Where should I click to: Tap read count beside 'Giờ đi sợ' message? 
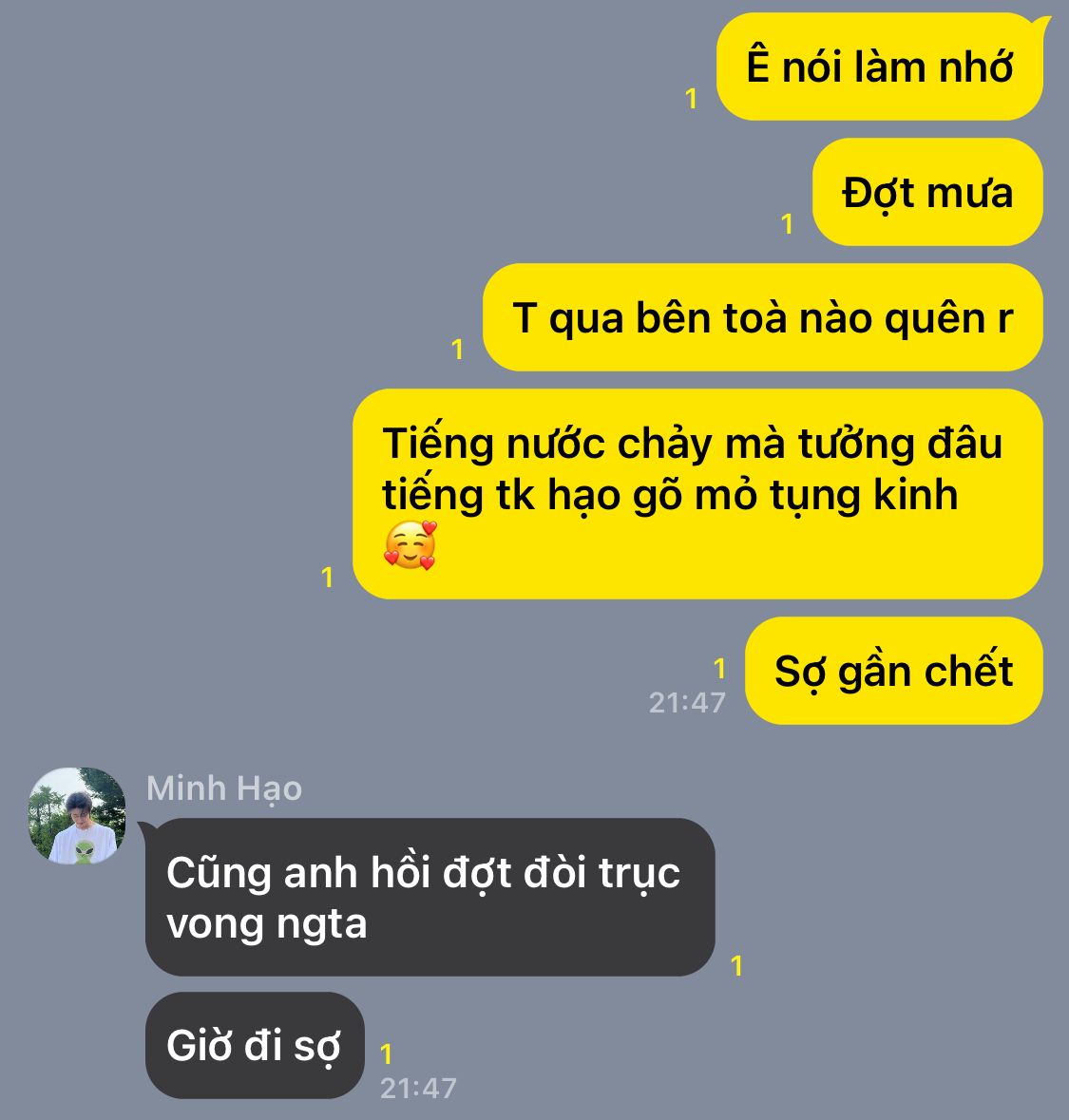pos(387,1054)
